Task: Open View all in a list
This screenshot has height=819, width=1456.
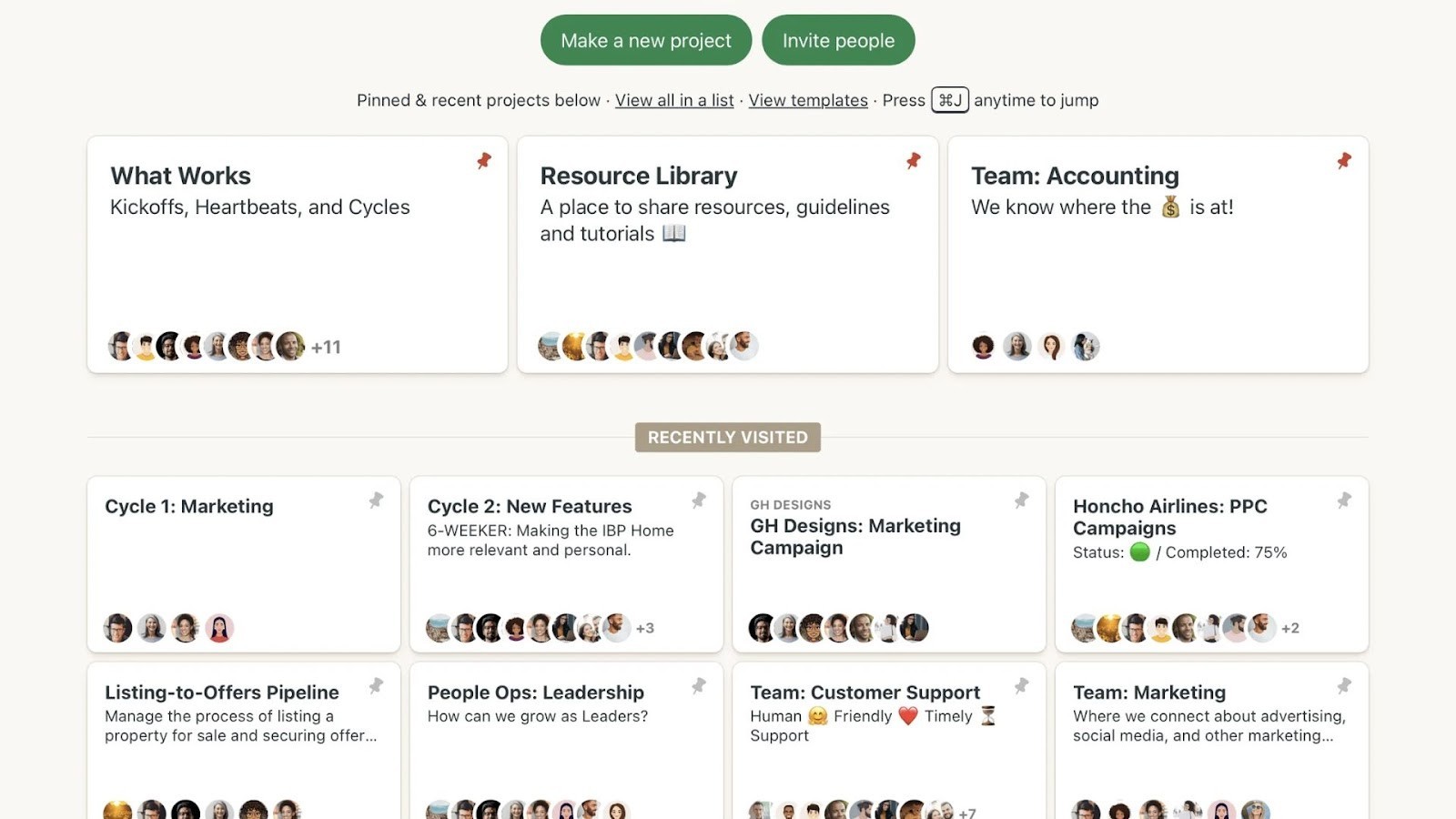Action: pyautogui.click(x=674, y=100)
